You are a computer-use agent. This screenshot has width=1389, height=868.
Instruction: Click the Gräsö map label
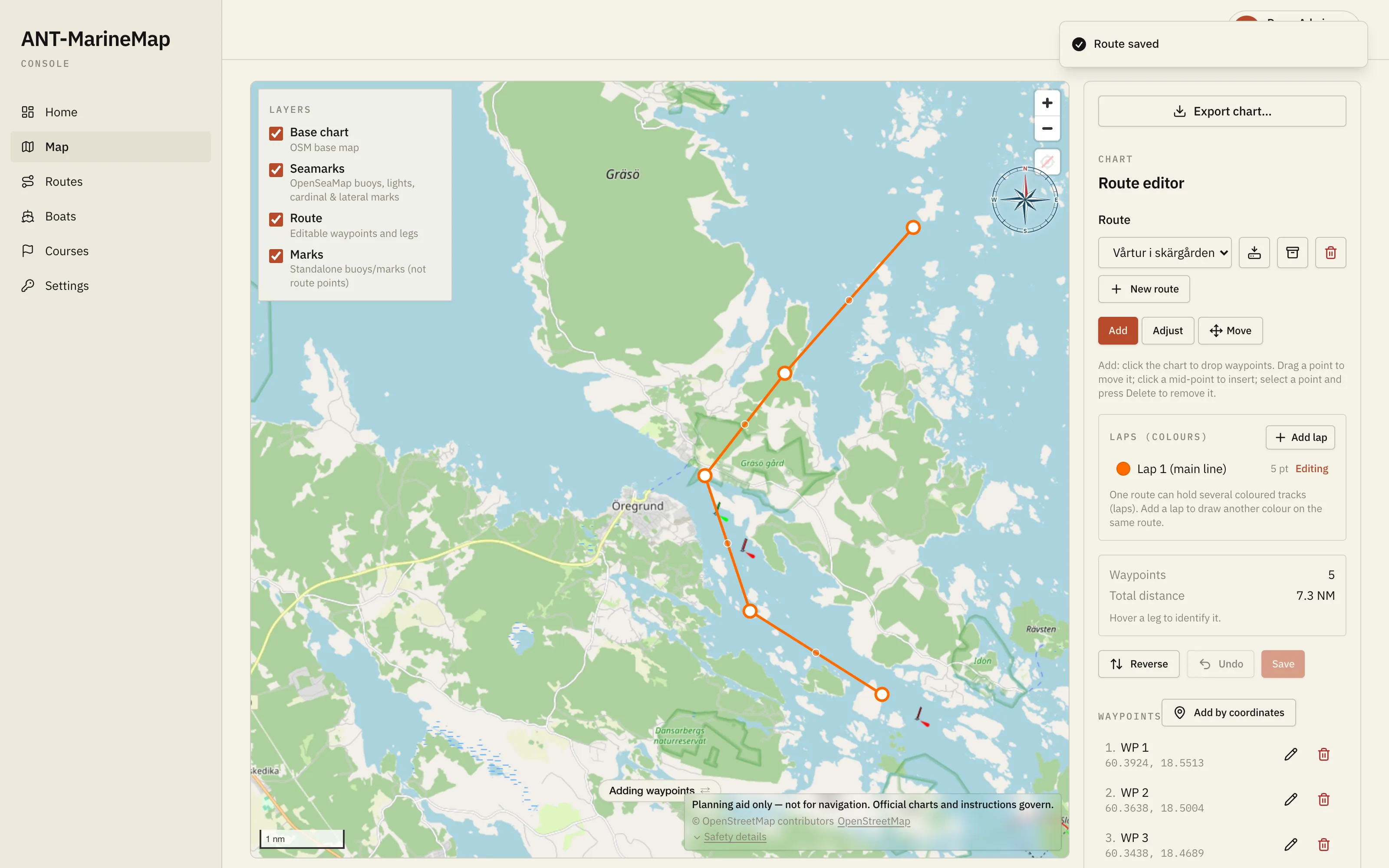(623, 174)
